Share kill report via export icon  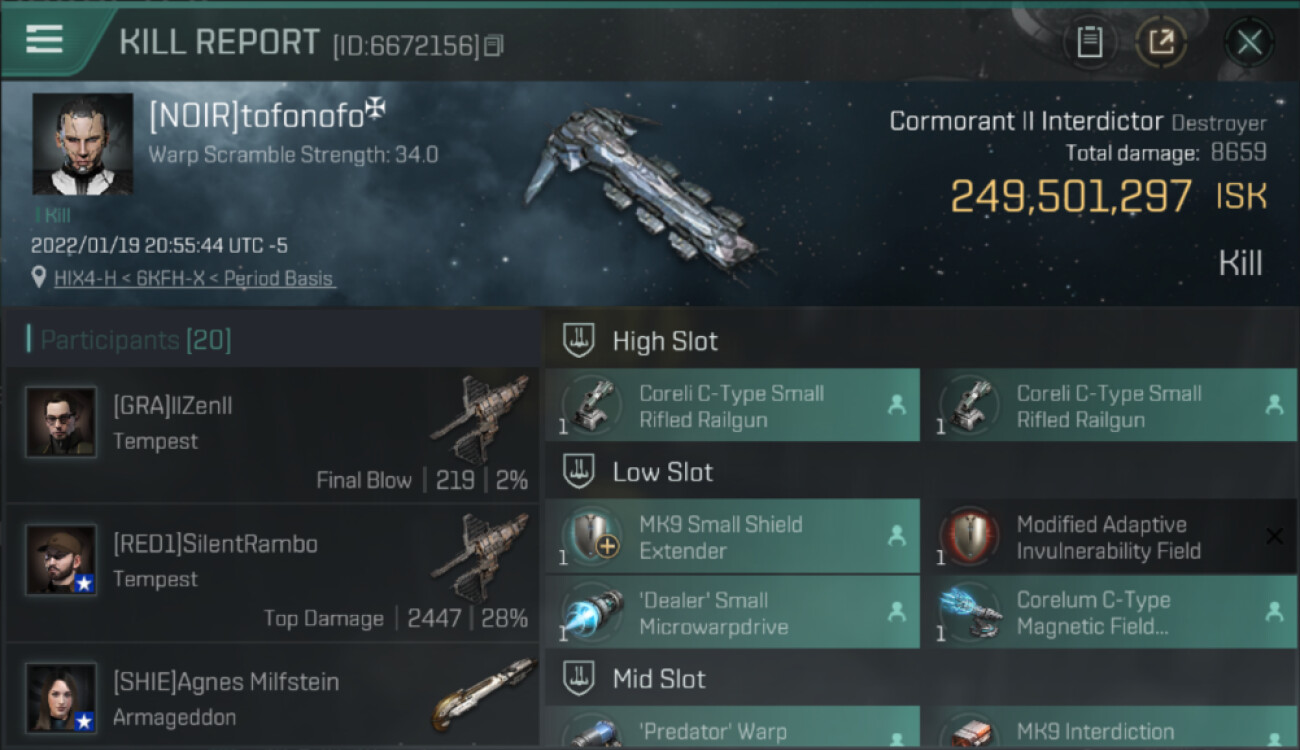point(1161,42)
